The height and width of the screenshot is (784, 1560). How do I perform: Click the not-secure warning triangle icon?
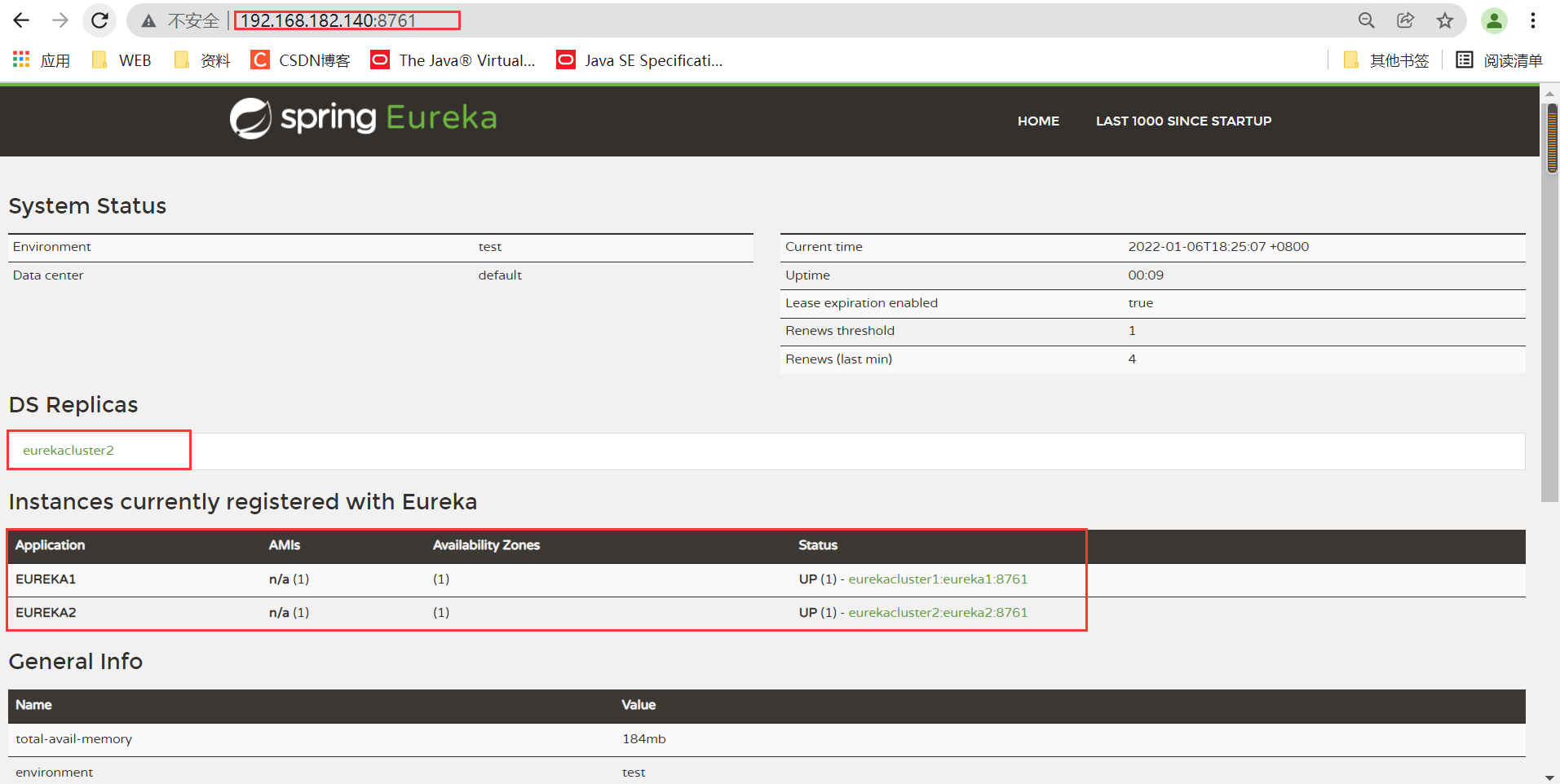tap(148, 21)
